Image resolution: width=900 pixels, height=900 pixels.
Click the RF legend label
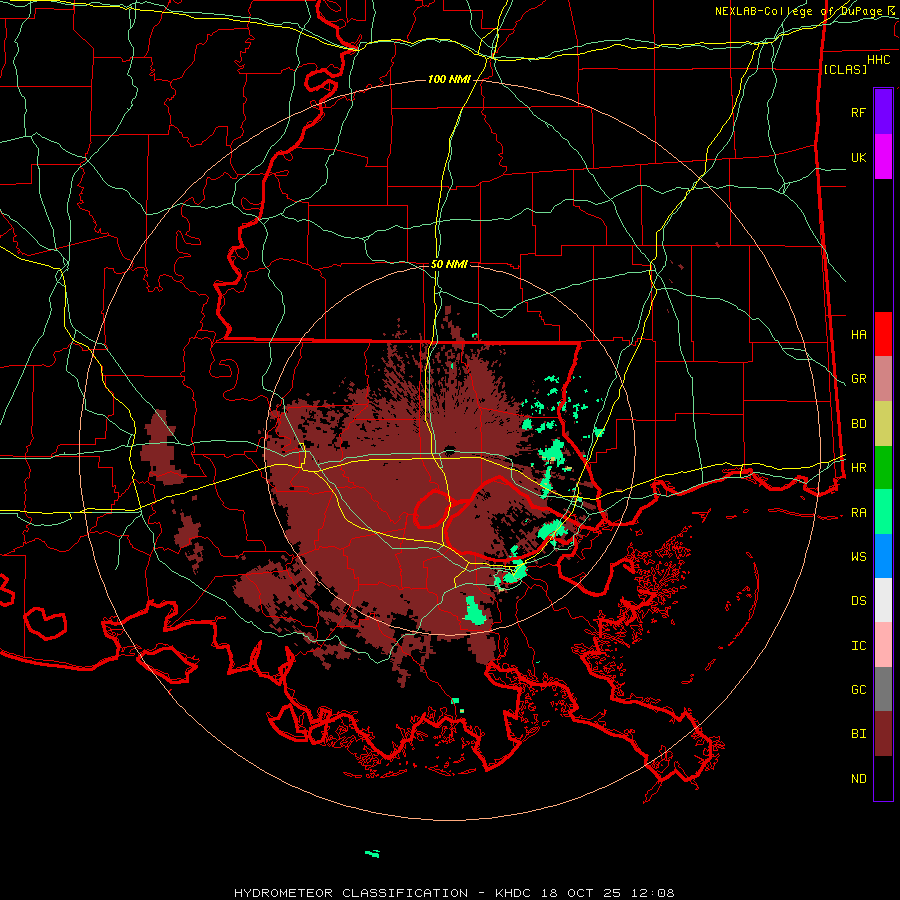click(x=858, y=112)
